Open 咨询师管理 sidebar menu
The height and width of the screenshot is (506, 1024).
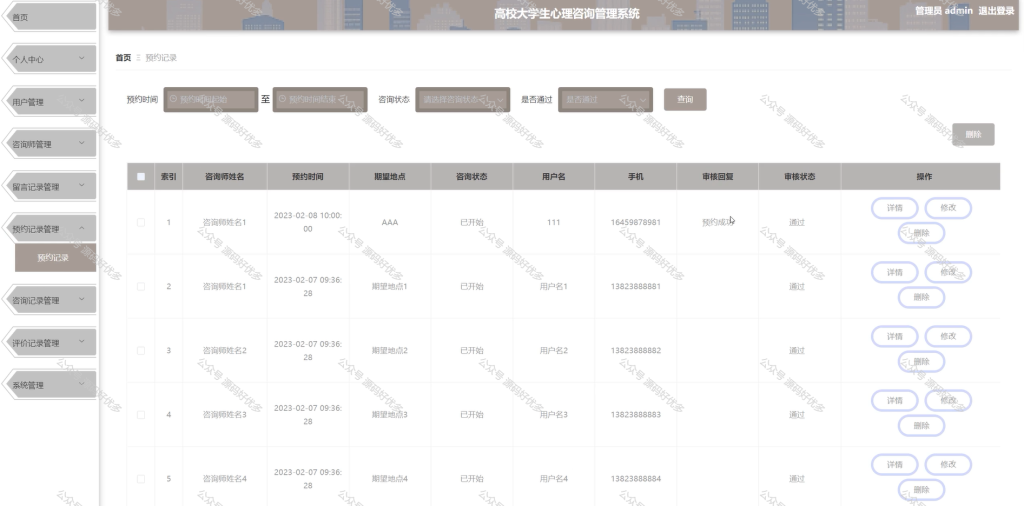point(50,144)
